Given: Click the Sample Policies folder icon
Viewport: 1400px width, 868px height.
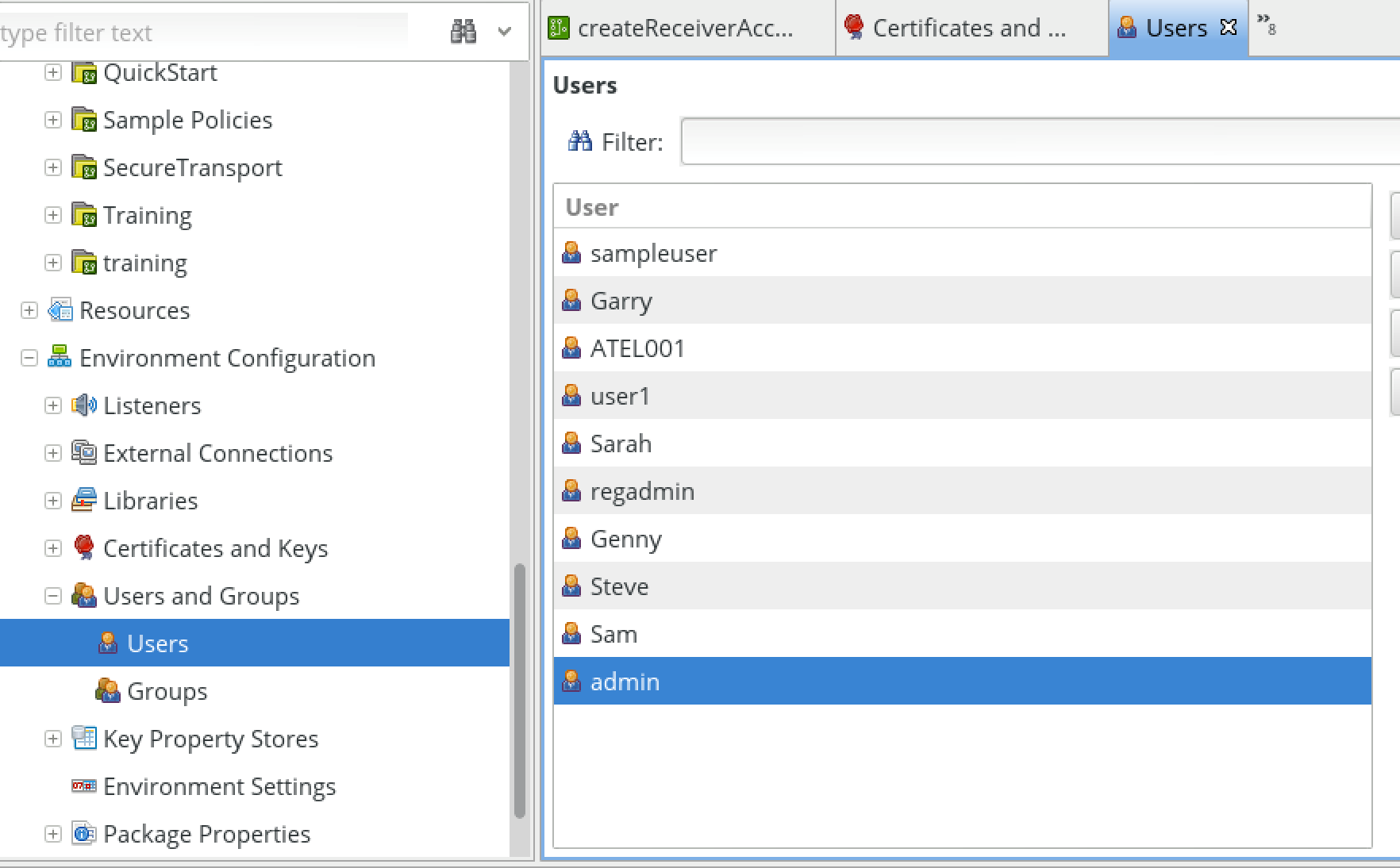Looking at the screenshot, I should (84, 120).
